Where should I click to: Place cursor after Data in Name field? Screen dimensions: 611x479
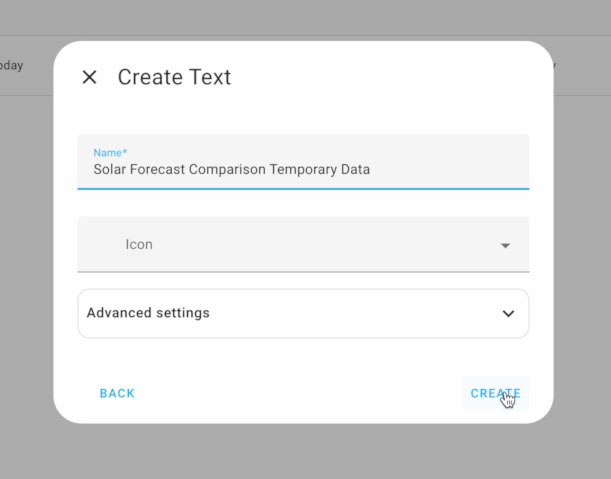[371, 170]
